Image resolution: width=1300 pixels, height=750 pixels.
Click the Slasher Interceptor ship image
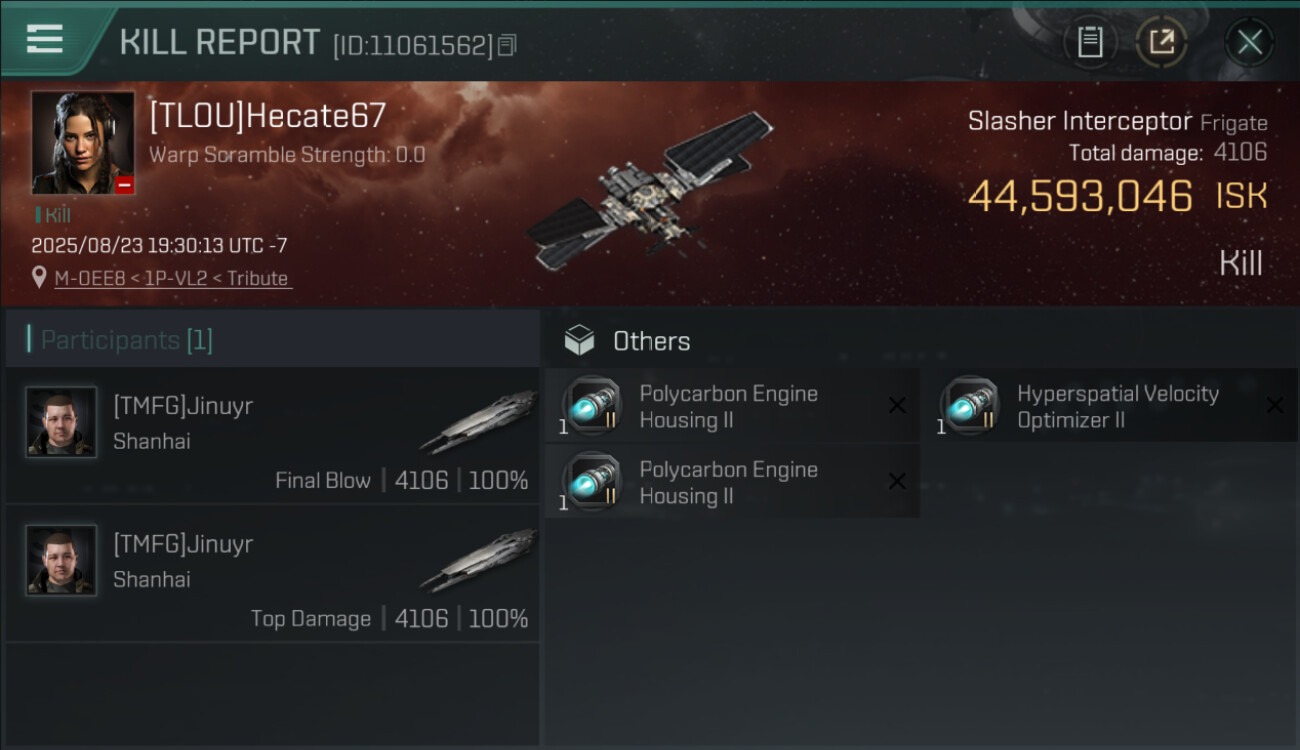[650, 190]
